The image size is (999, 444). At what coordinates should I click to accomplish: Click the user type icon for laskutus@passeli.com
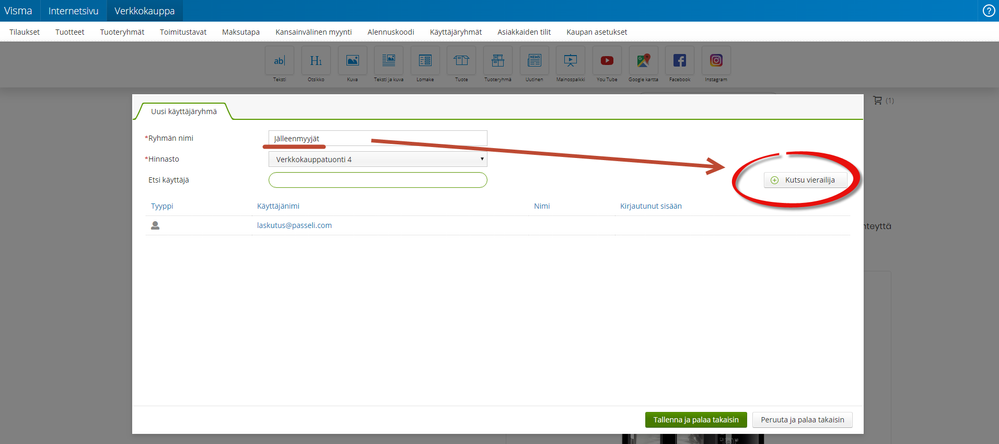click(x=155, y=226)
